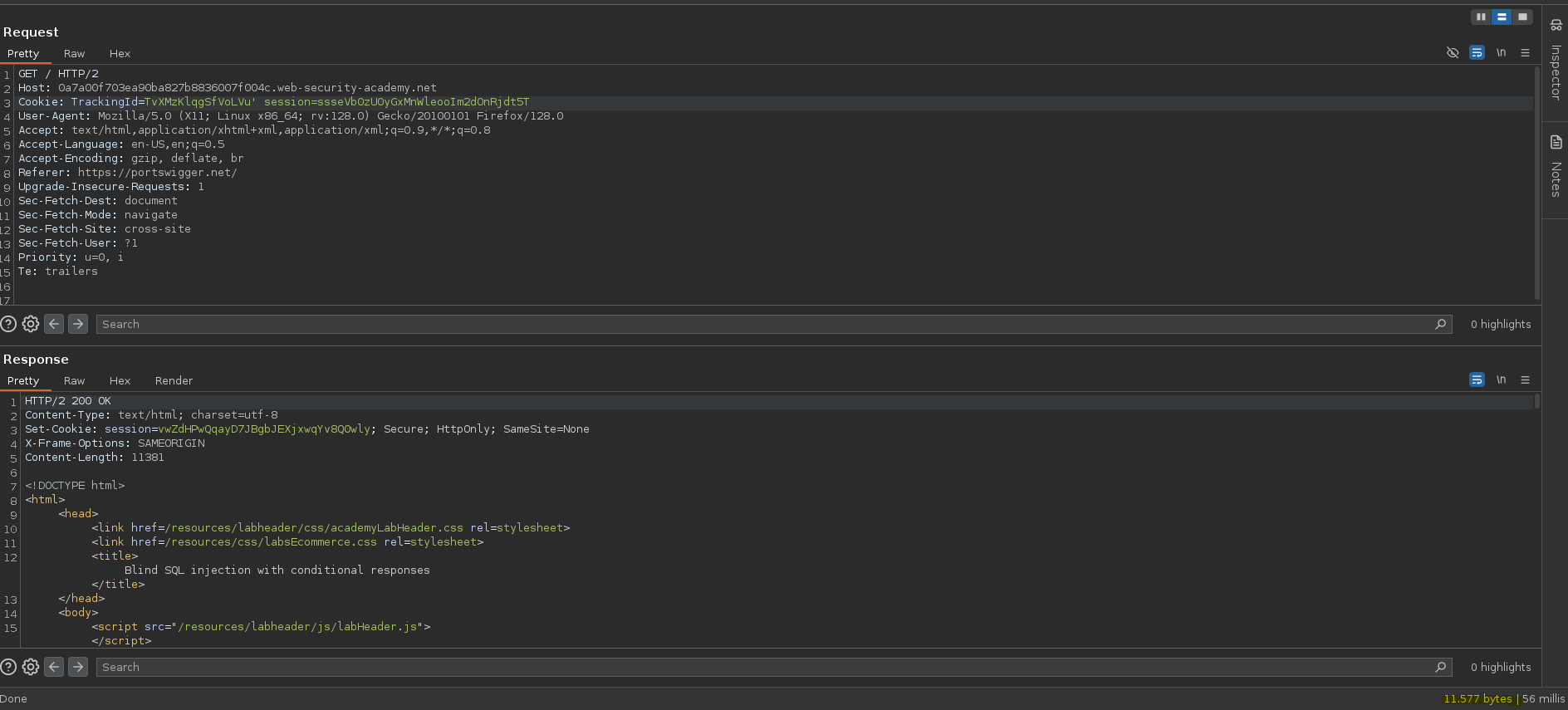The height and width of the screenshot is (710, 1568).
Task: Select the Response Hex tab
Action: (120, 380)
